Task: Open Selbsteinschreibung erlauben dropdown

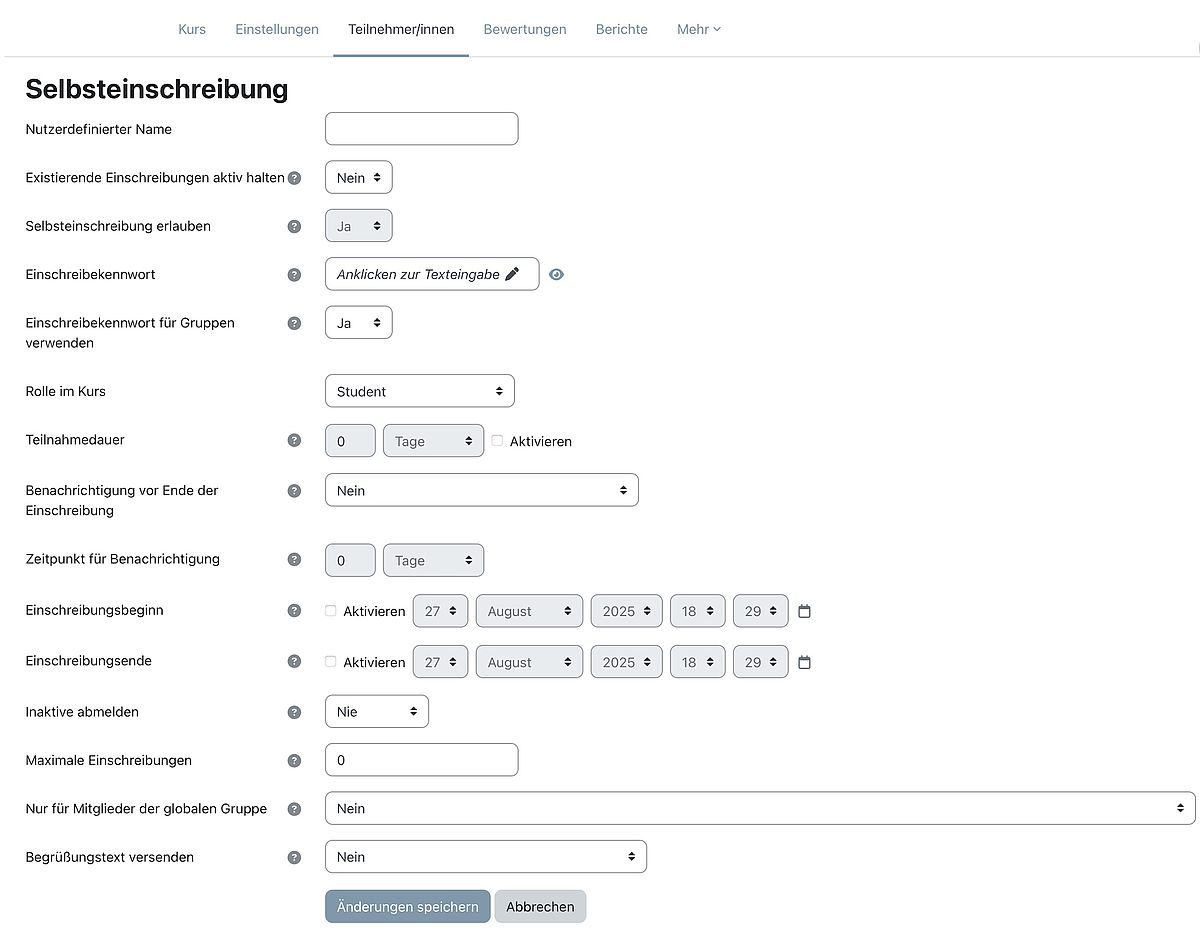Action: pos(359,226)
